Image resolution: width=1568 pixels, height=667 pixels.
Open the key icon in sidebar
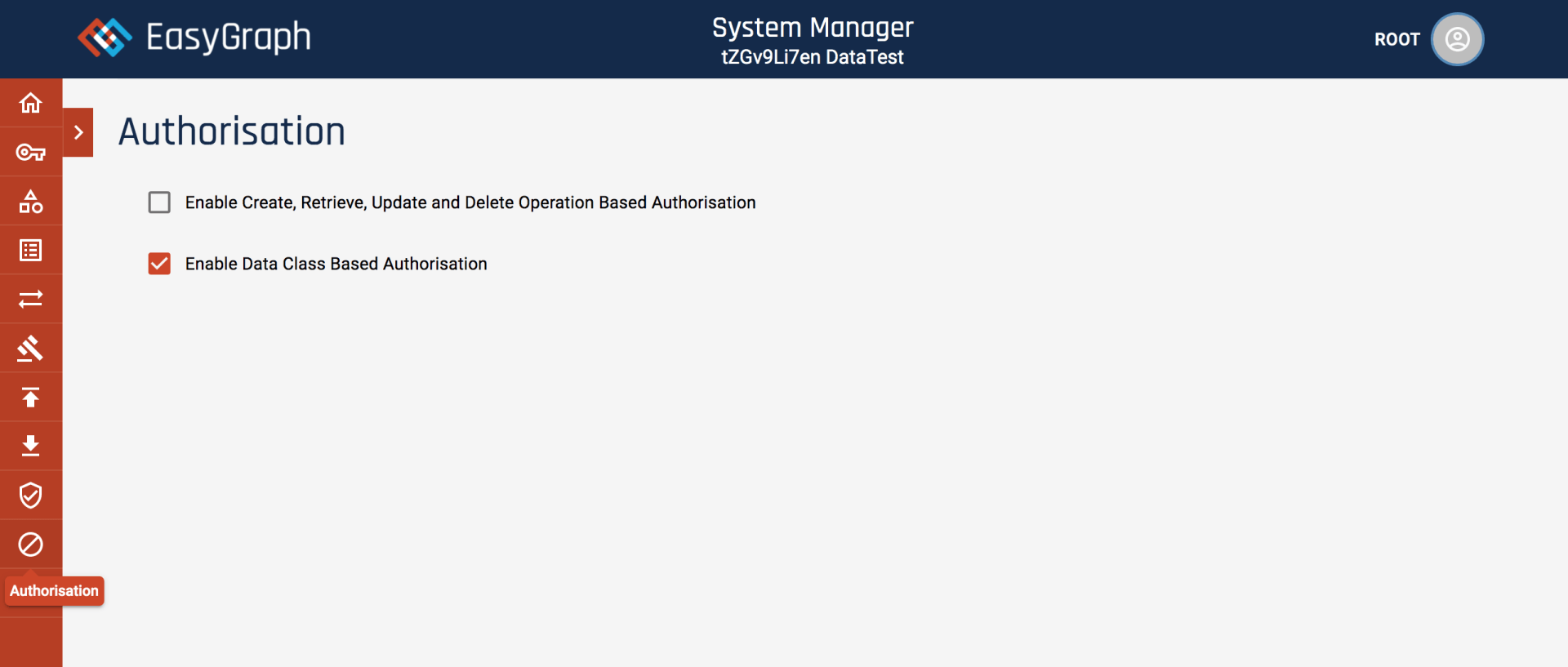tap(30, 152)
